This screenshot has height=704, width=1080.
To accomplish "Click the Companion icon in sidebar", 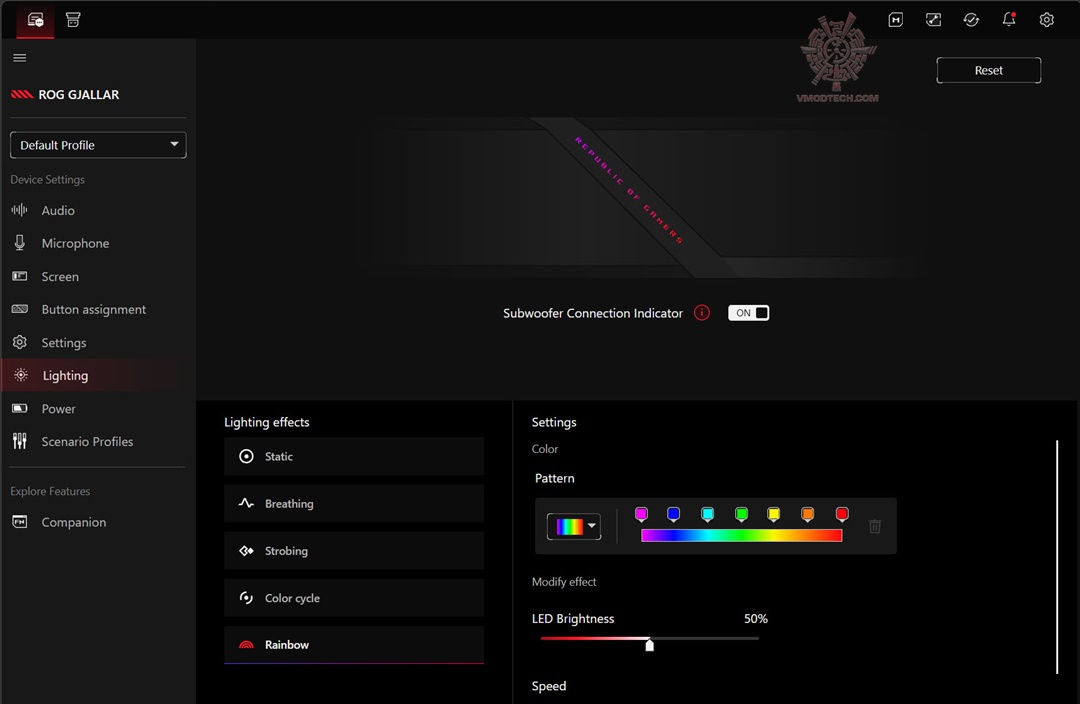I will 20,521.
